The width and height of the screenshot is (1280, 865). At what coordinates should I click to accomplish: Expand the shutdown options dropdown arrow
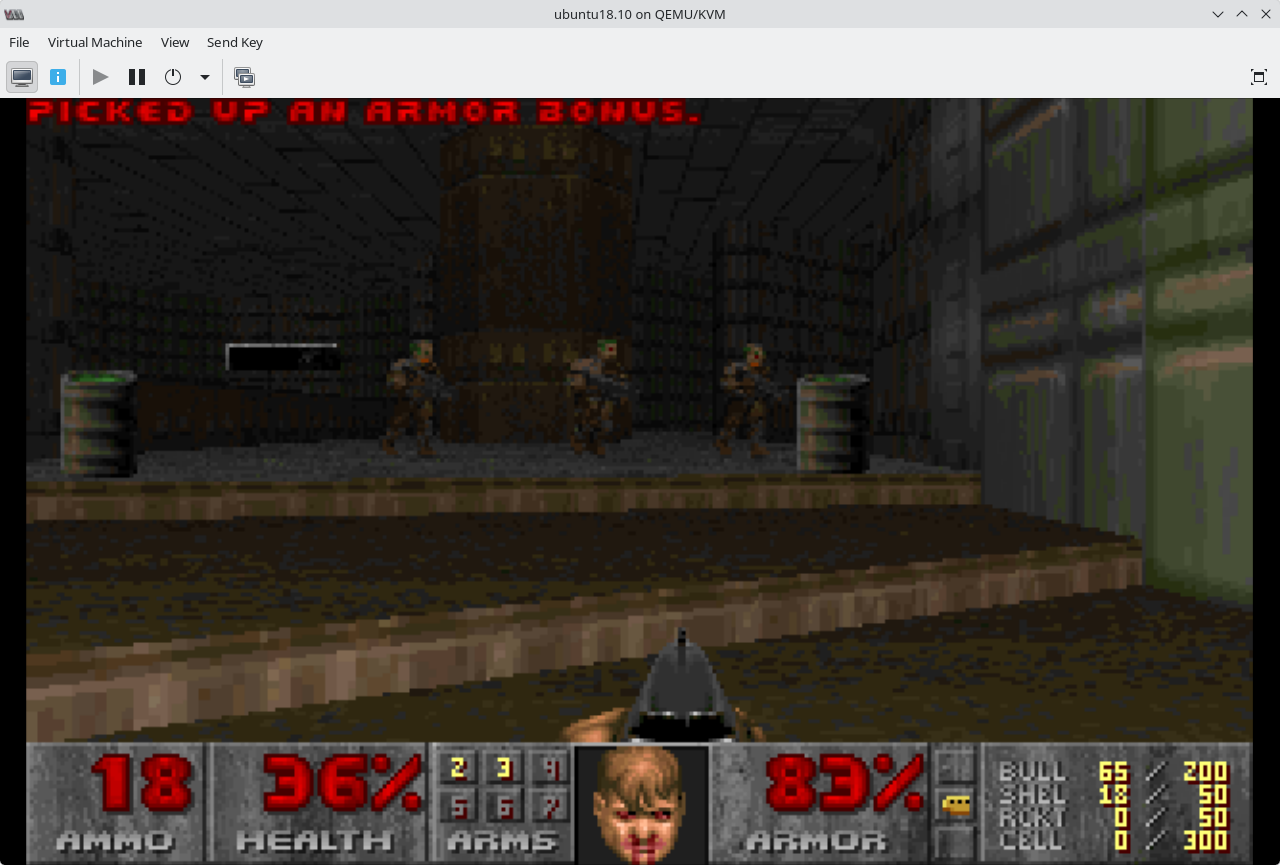coord(204,77)
